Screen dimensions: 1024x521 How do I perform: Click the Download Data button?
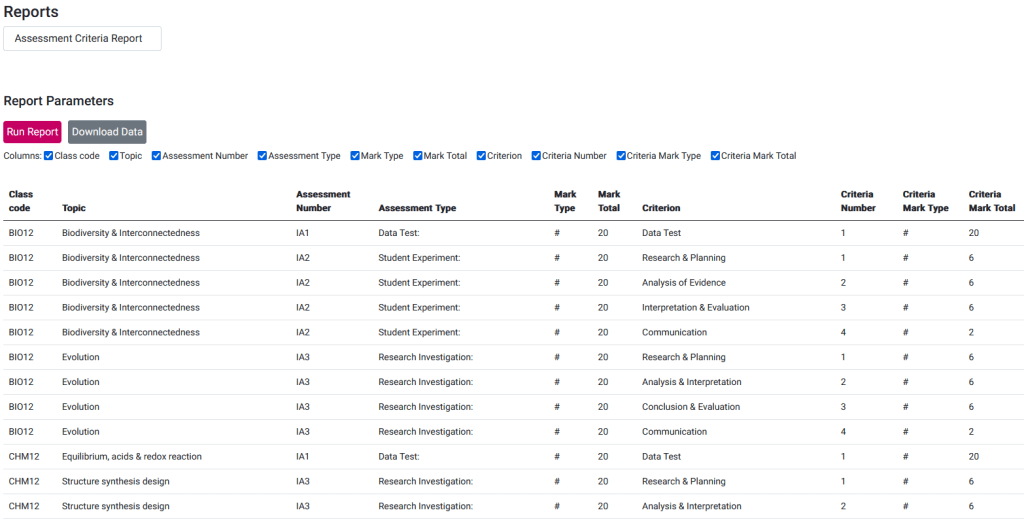click(107, 132)
